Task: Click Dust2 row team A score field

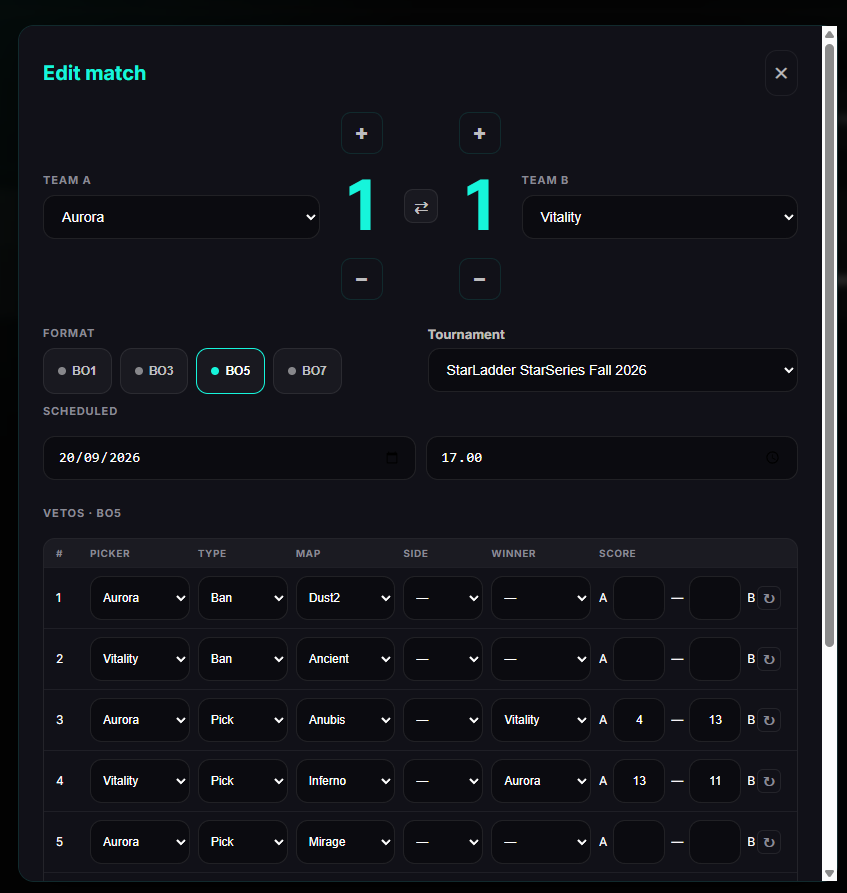Action: click(x=639, y=598)
